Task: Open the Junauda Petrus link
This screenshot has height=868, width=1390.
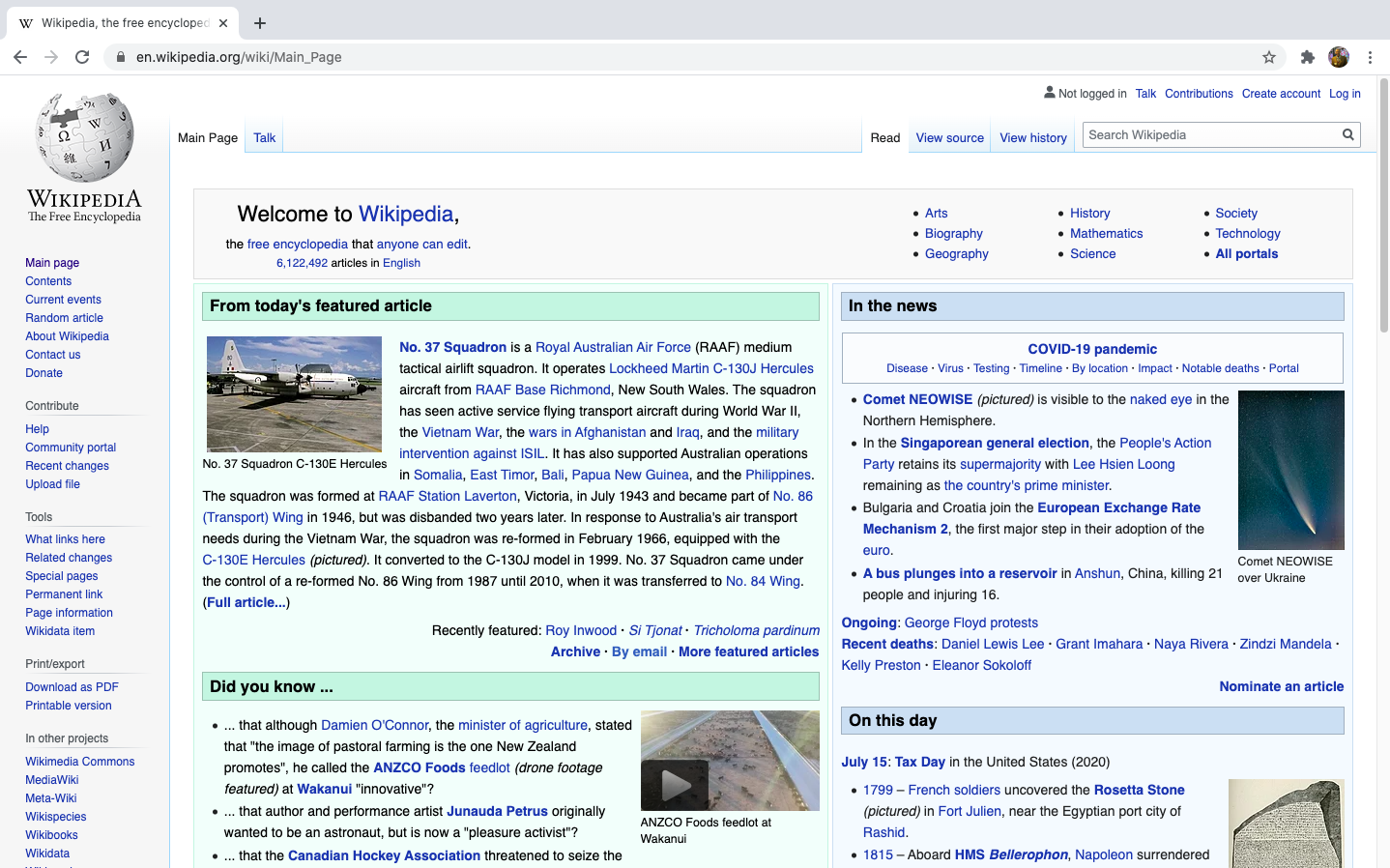Action: pyautogui.click(x=497, y=811)
